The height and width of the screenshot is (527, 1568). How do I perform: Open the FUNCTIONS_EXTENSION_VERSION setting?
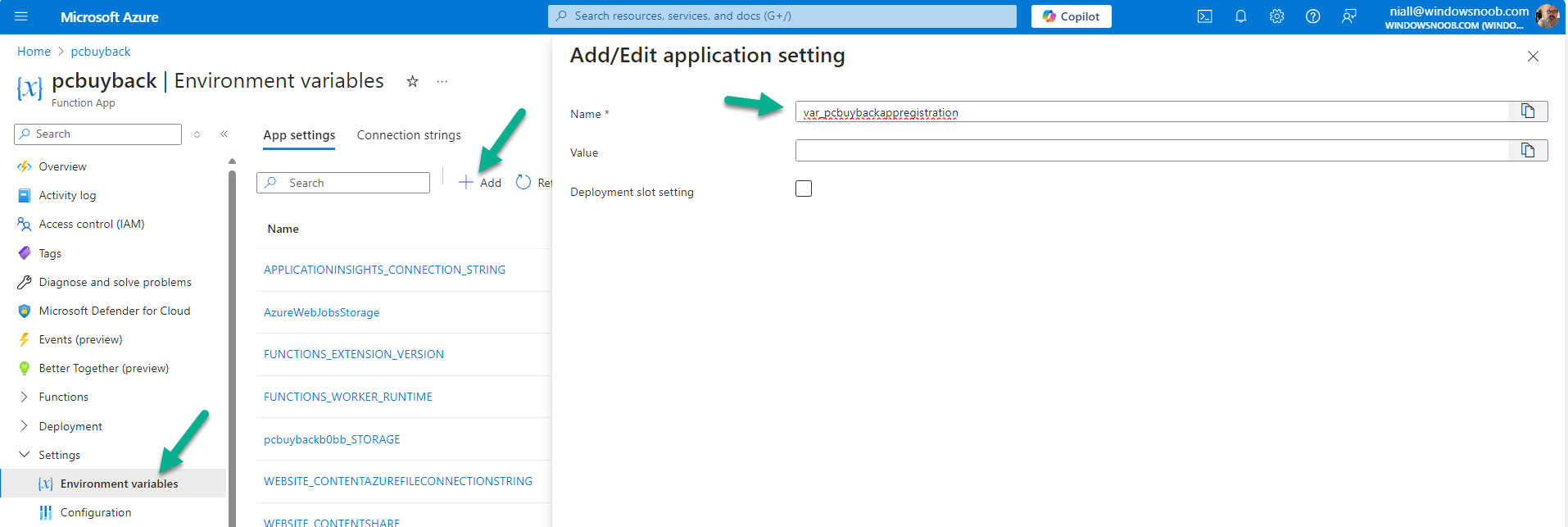(x=354, y=354)
